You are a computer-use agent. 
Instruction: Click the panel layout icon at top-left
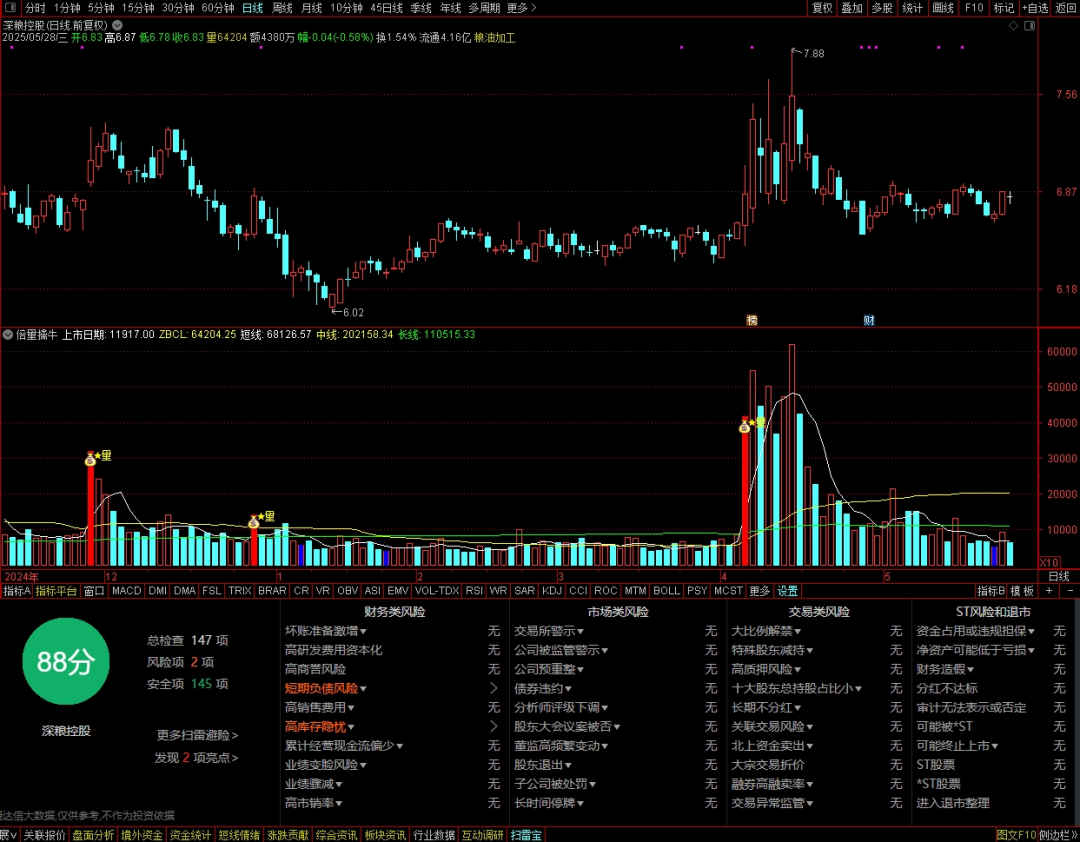pyautogui.click(x=10, y=8)
